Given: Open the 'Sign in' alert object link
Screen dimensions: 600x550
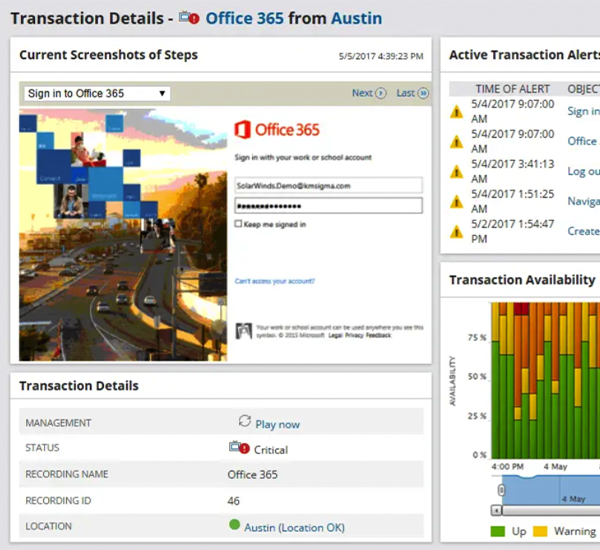Looking at the screenshot, I should [x=583, y=111].
